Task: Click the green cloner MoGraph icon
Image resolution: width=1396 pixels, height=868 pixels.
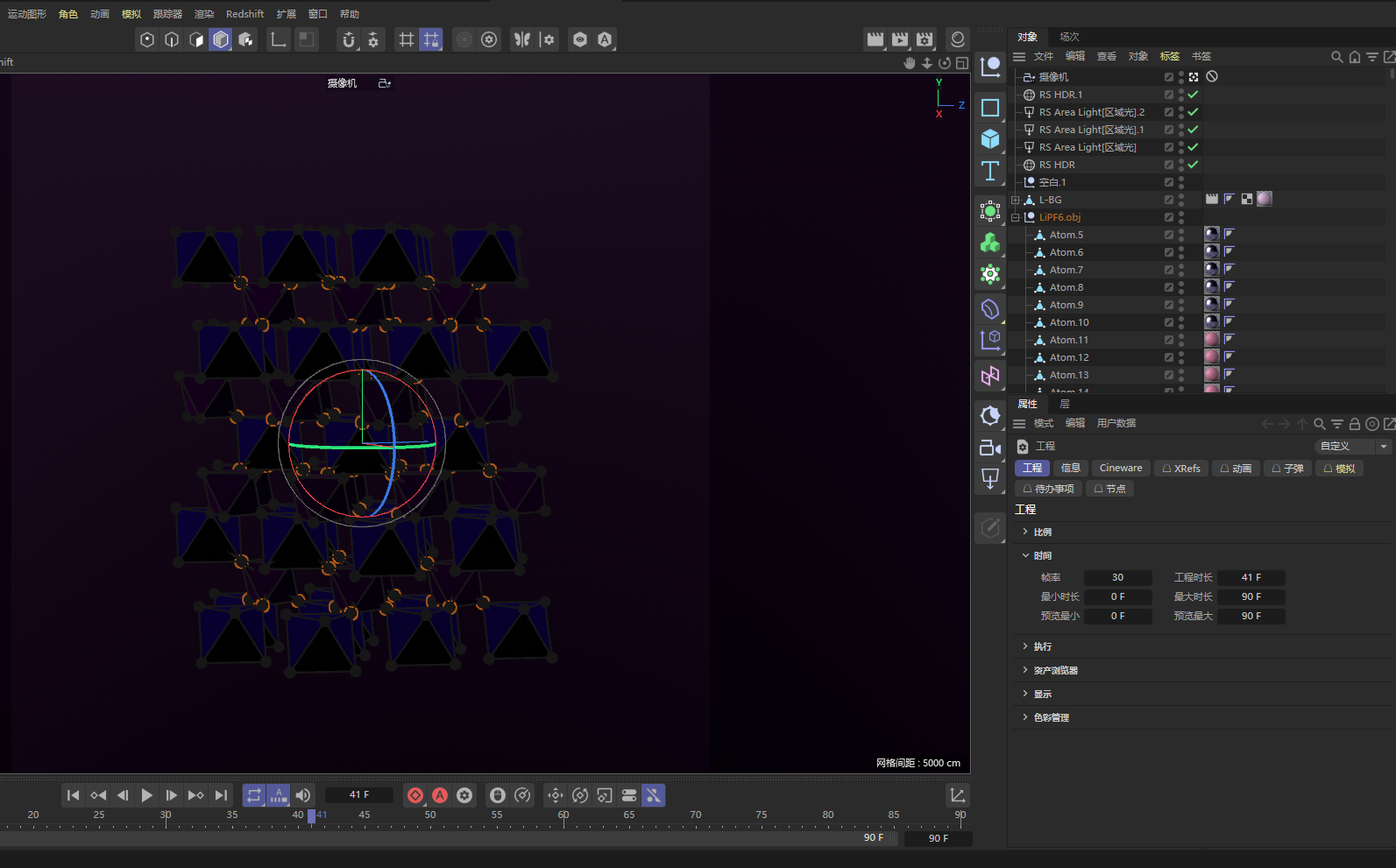Action: click(x=990, y=243)
